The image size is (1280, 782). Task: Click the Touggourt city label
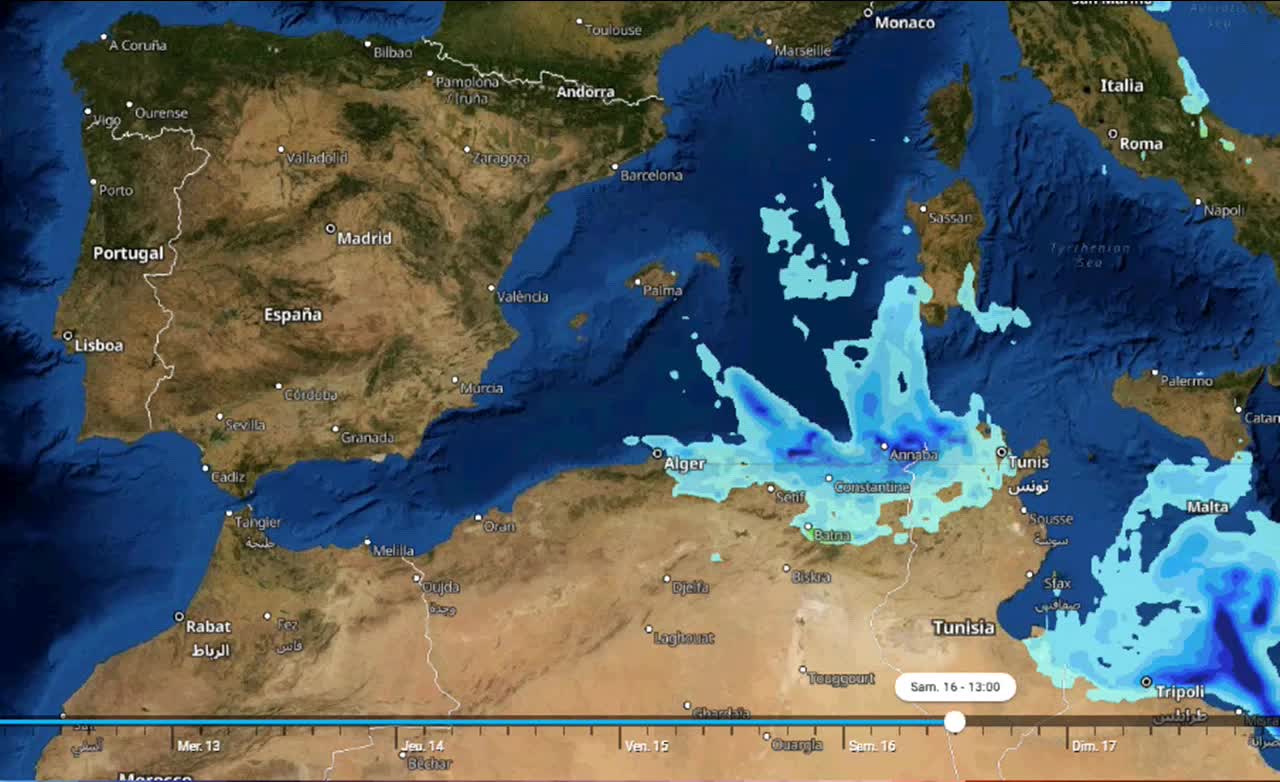click(x=842, y=678)
